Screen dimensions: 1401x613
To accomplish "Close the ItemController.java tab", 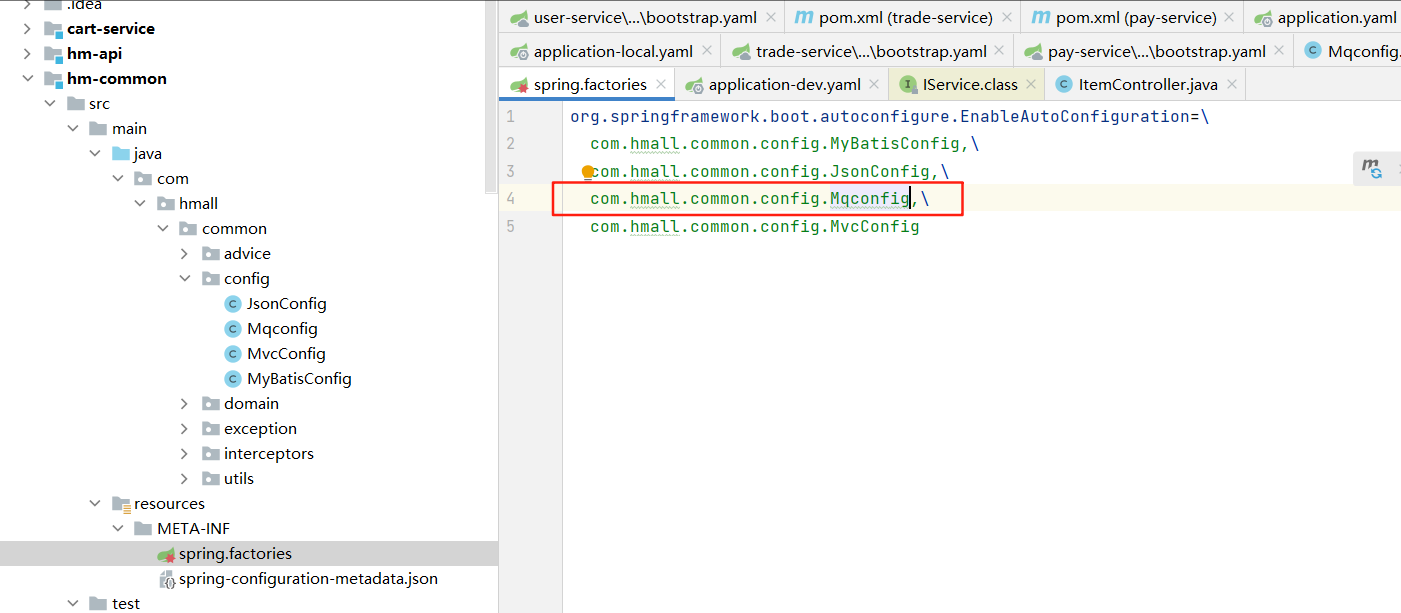I will tap(1231, 85).
